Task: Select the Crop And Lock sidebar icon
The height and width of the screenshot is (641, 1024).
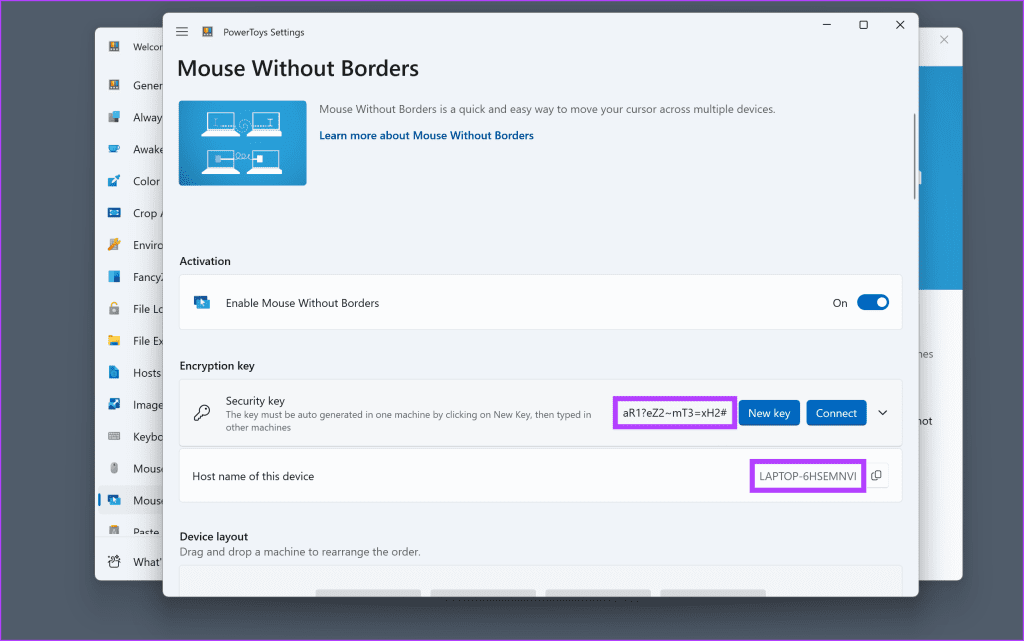Action: click(x=114, y=213)
